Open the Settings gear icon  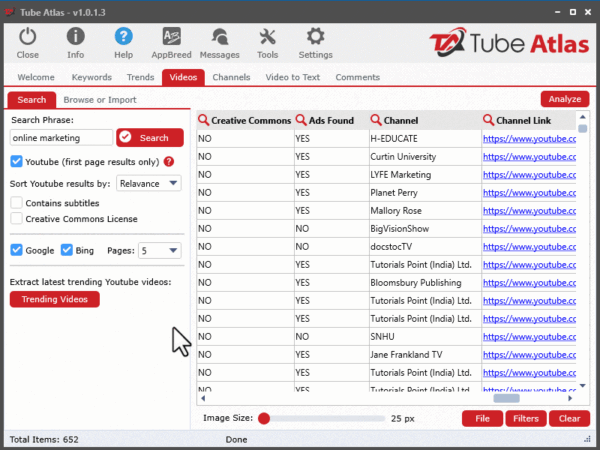[315, 37]
